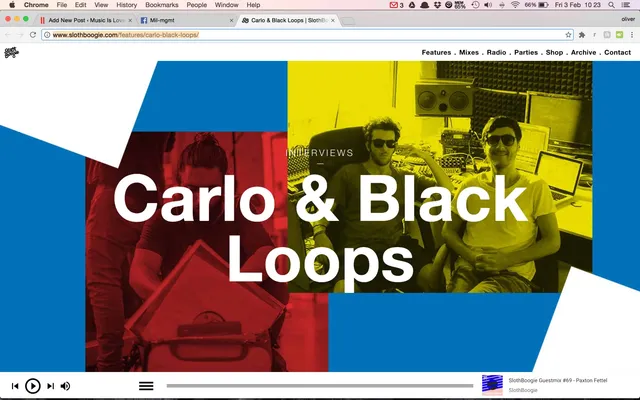Open the Chrome application menu
Screen dimensions: 640x400
[36, 5]
